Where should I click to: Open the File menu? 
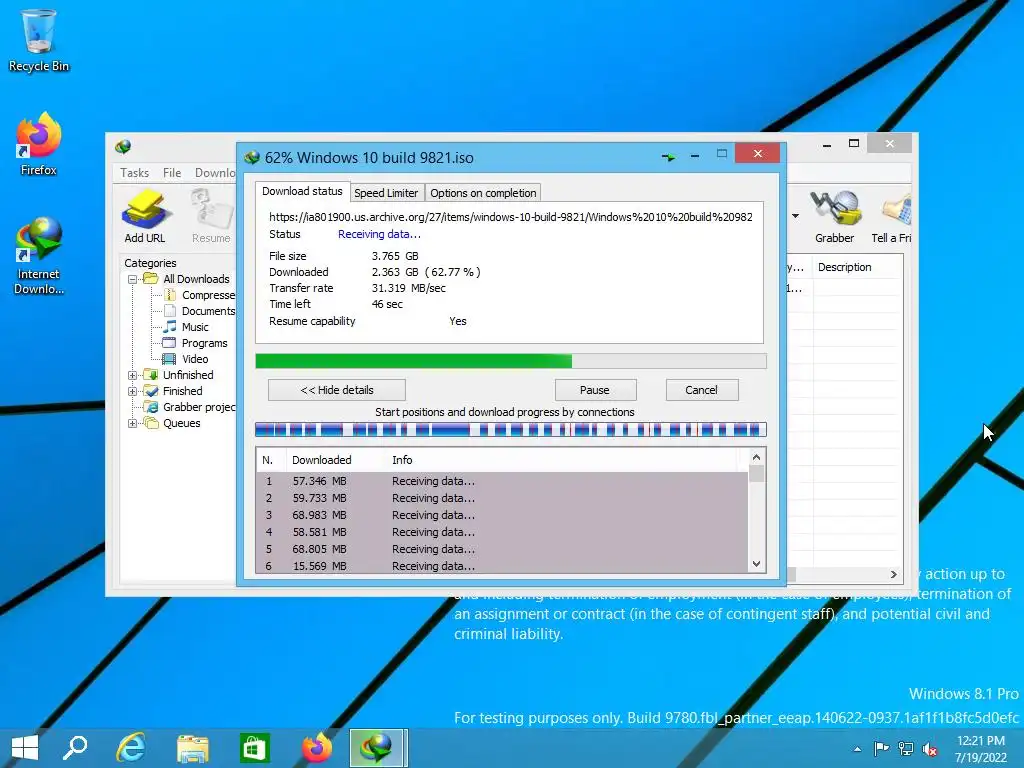[172, 172]
